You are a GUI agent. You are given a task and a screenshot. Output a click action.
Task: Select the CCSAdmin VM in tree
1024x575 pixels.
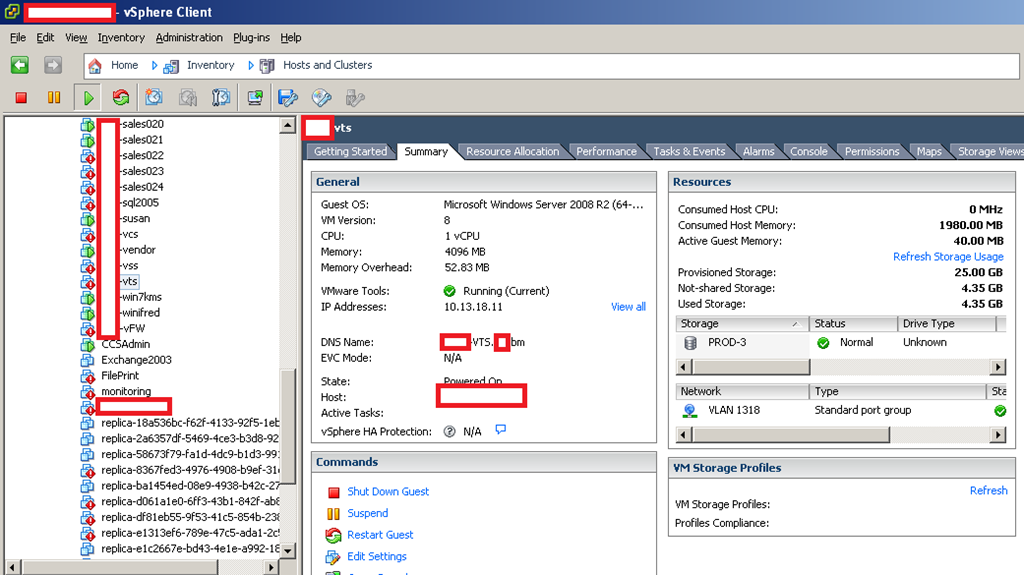click(x=125, y=344)
